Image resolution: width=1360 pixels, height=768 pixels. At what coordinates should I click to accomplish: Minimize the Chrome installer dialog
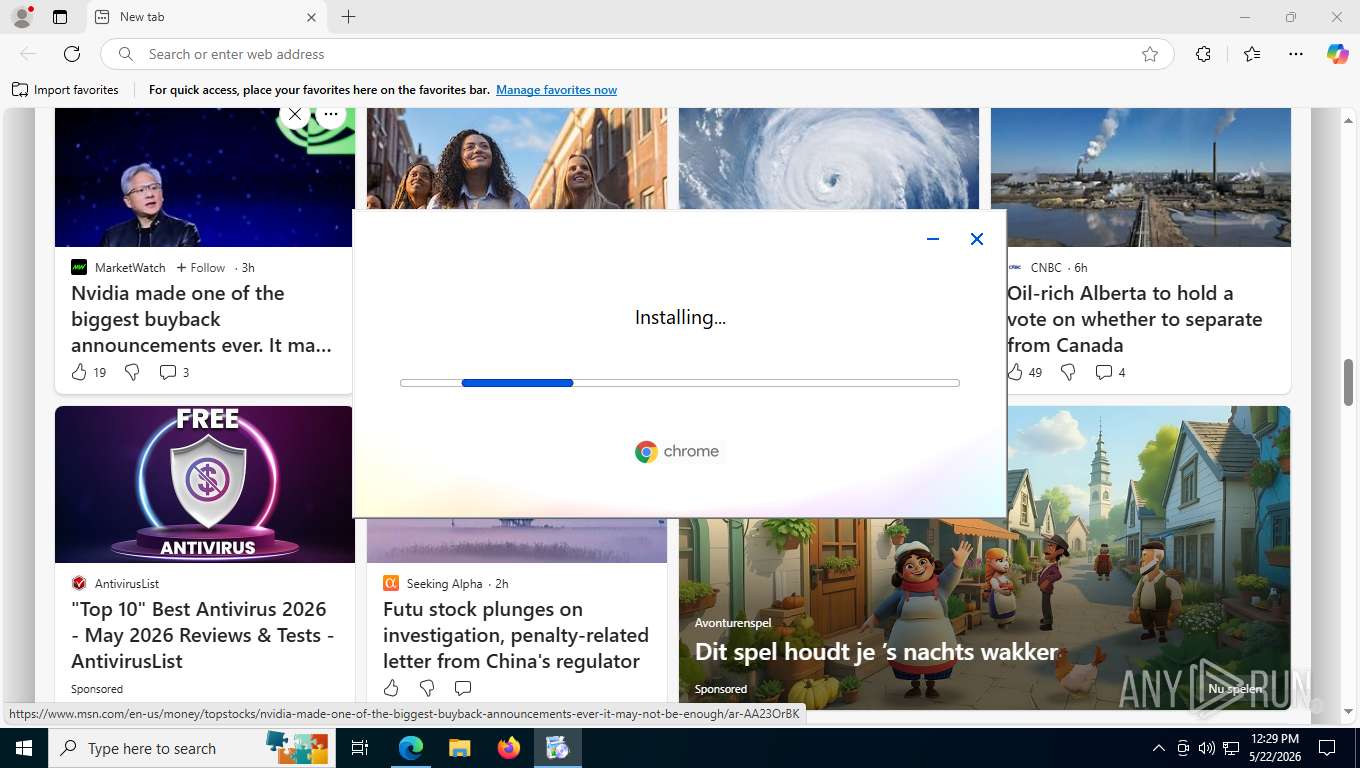coord(933,239)
